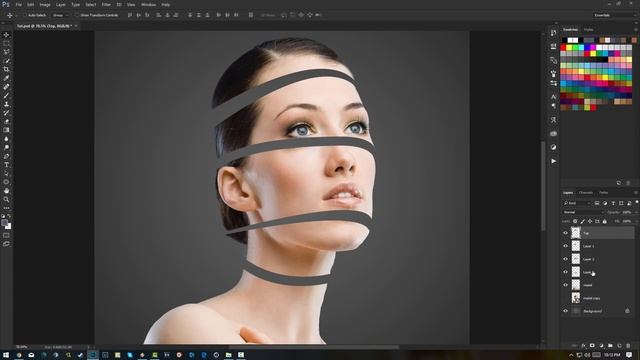
Task: Click the Edit Toolbar three-dots icon
Action: point(6,208)
